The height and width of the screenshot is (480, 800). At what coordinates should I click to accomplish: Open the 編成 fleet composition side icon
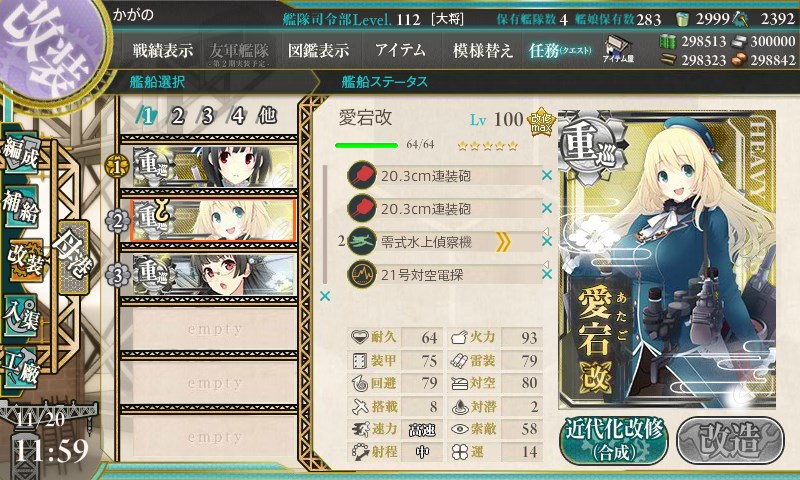[x=20, y=153]
